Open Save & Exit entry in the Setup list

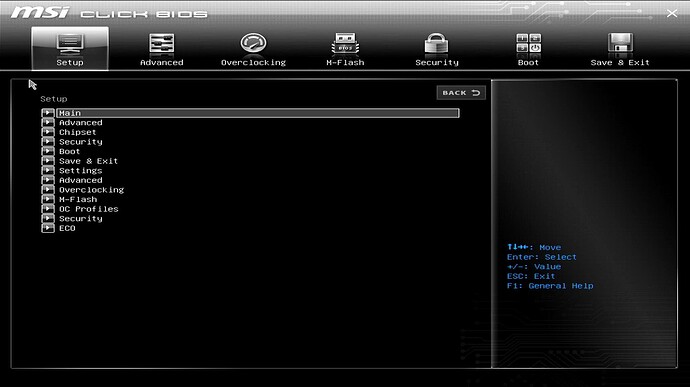tap(88, 161)
